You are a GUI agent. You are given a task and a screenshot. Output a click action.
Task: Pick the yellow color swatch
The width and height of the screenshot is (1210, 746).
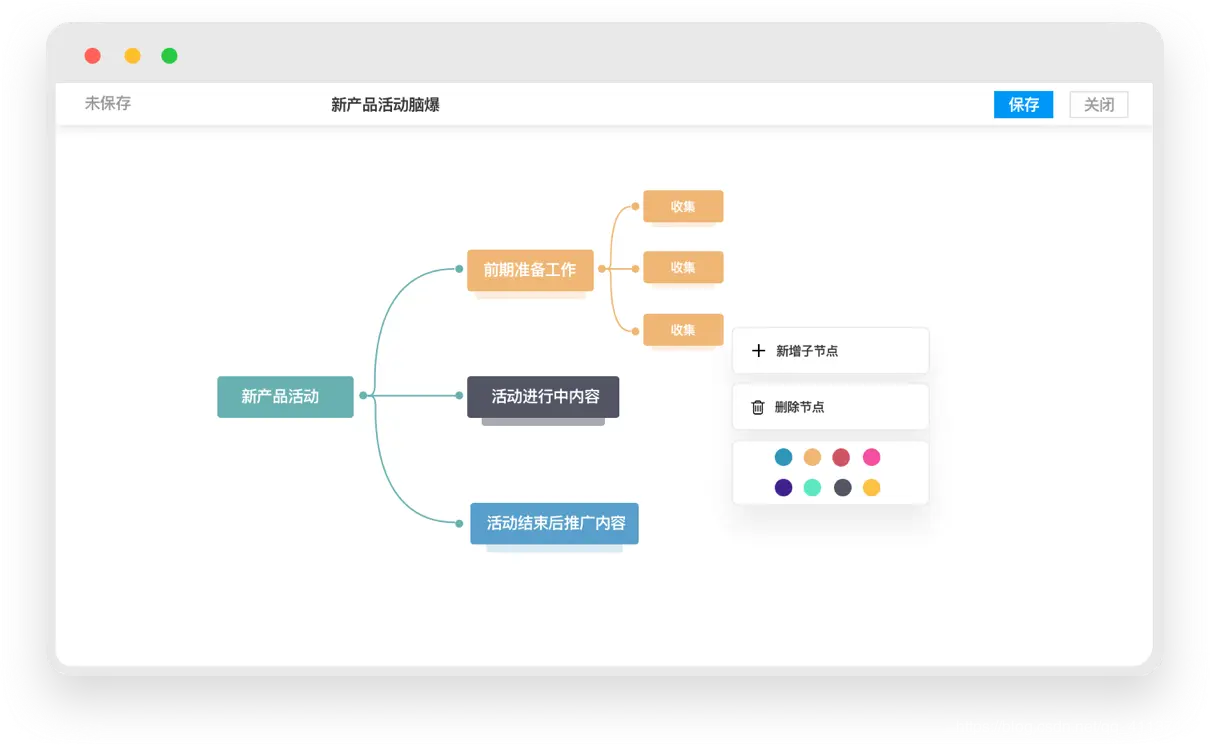tap(871, 488)
